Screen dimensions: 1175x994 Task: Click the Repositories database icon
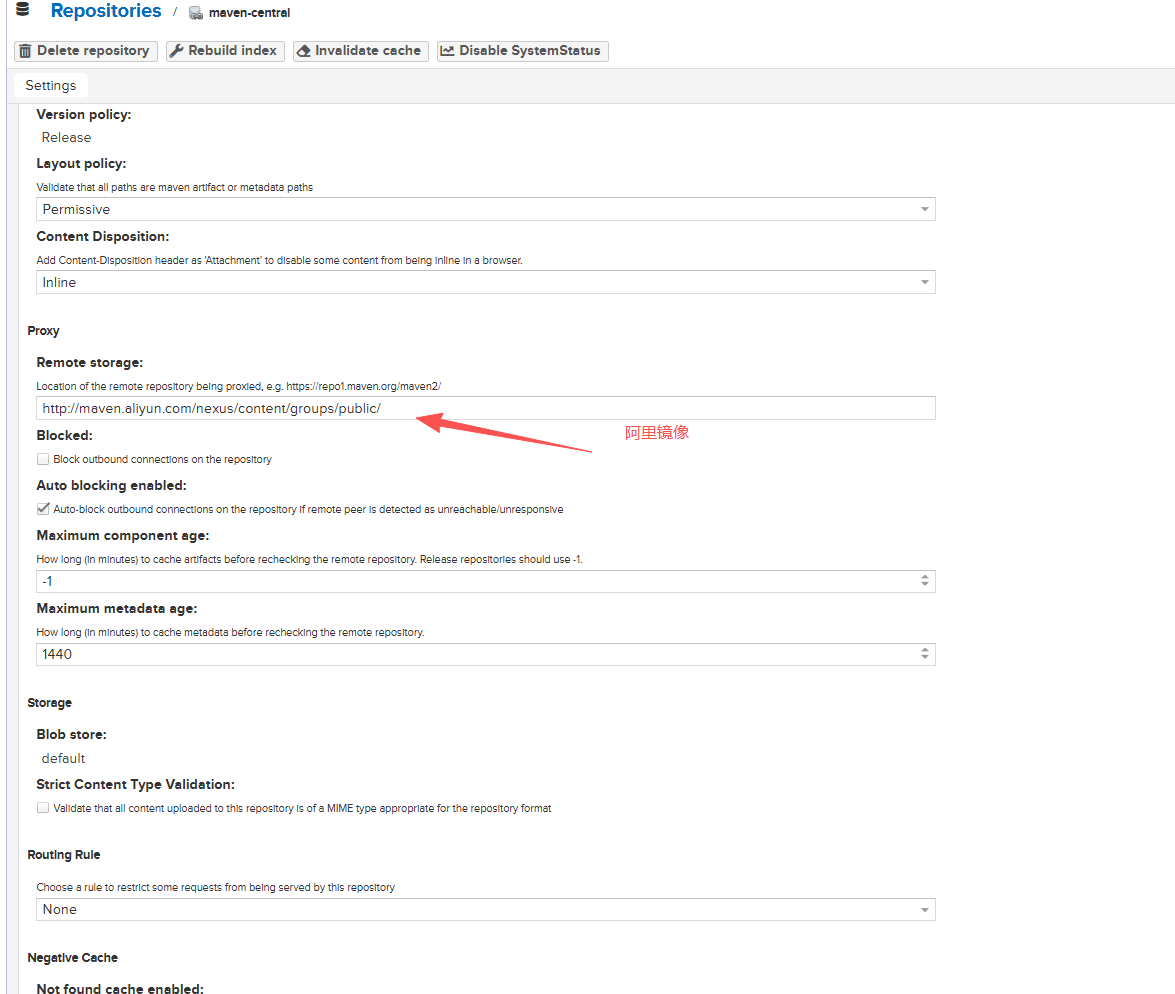(22, 10)
